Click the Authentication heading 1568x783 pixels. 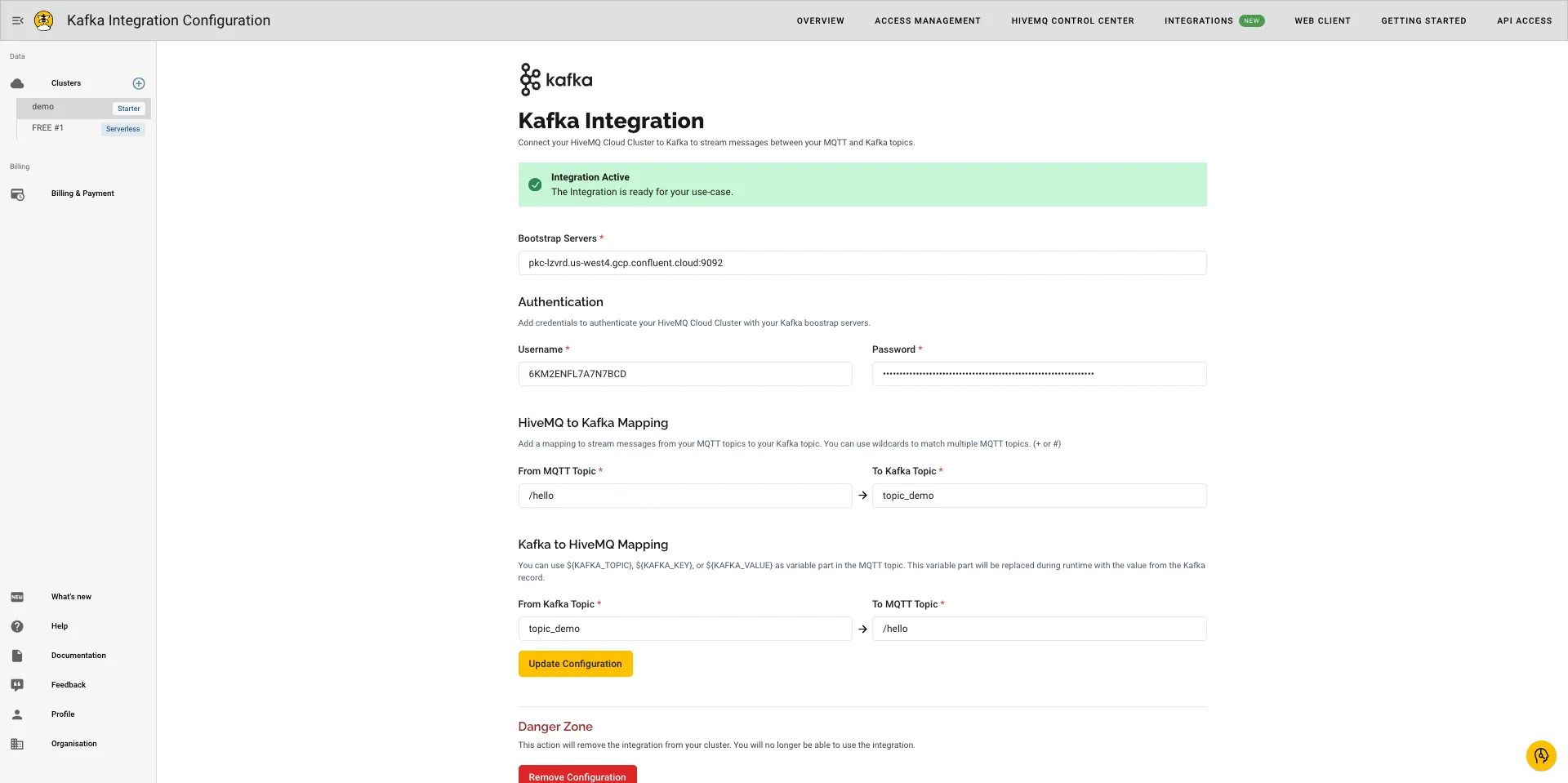click(x=560, y=302)
